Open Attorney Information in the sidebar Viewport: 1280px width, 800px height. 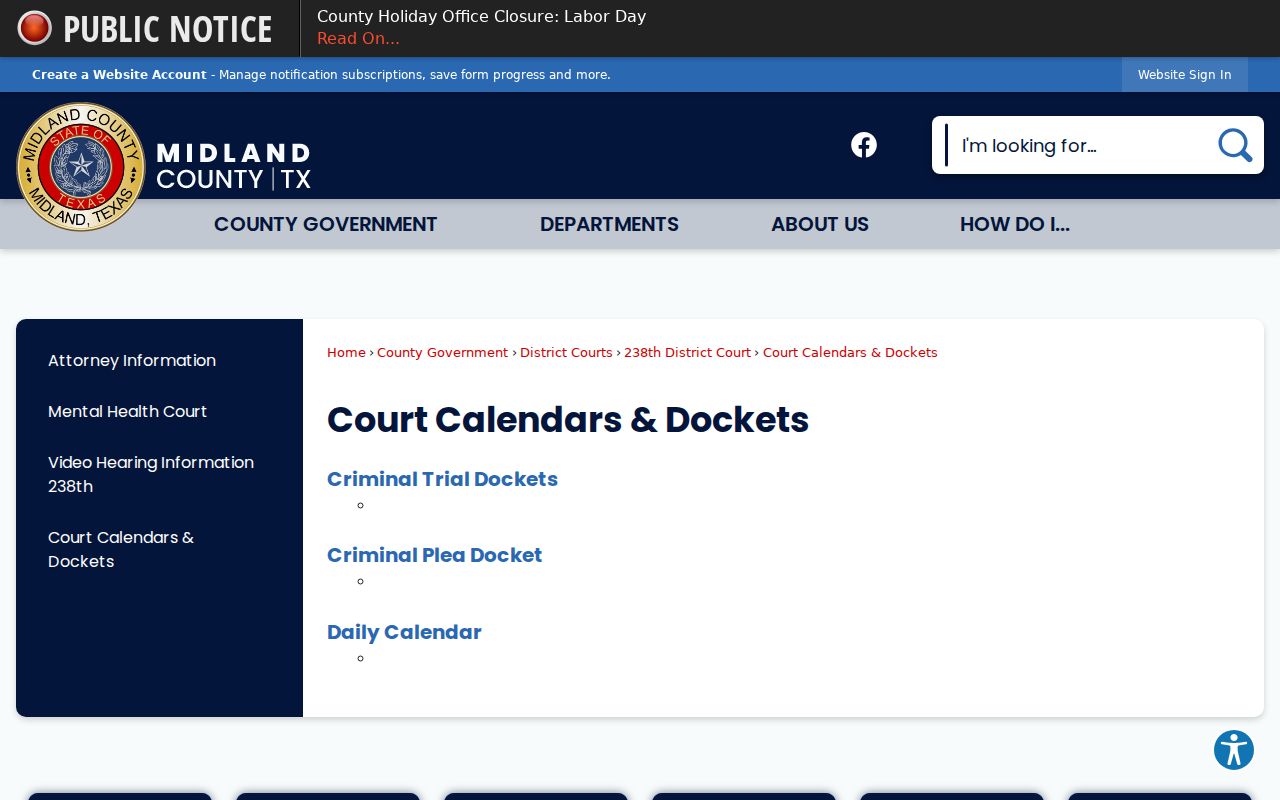132,360
